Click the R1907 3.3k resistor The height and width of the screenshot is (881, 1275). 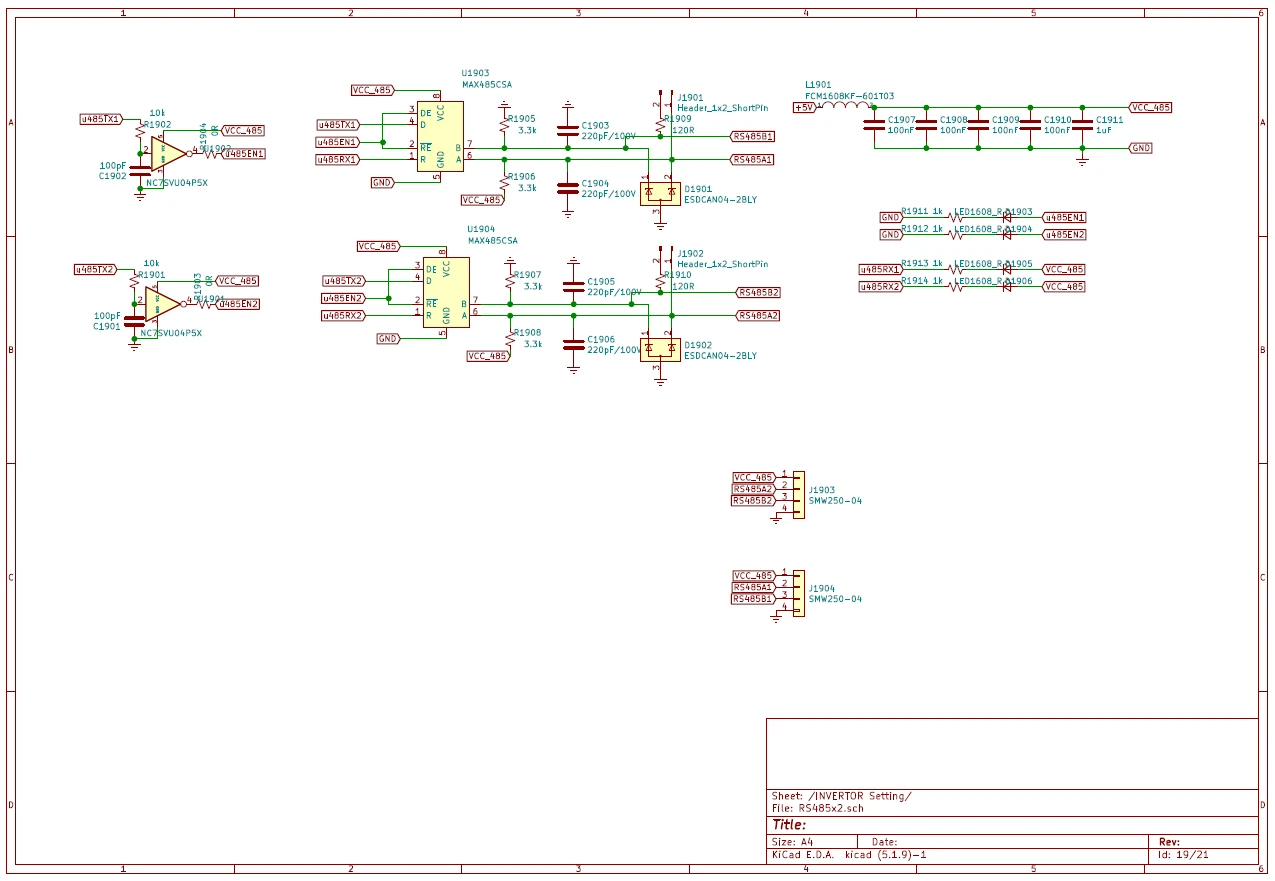pos(510,280)
